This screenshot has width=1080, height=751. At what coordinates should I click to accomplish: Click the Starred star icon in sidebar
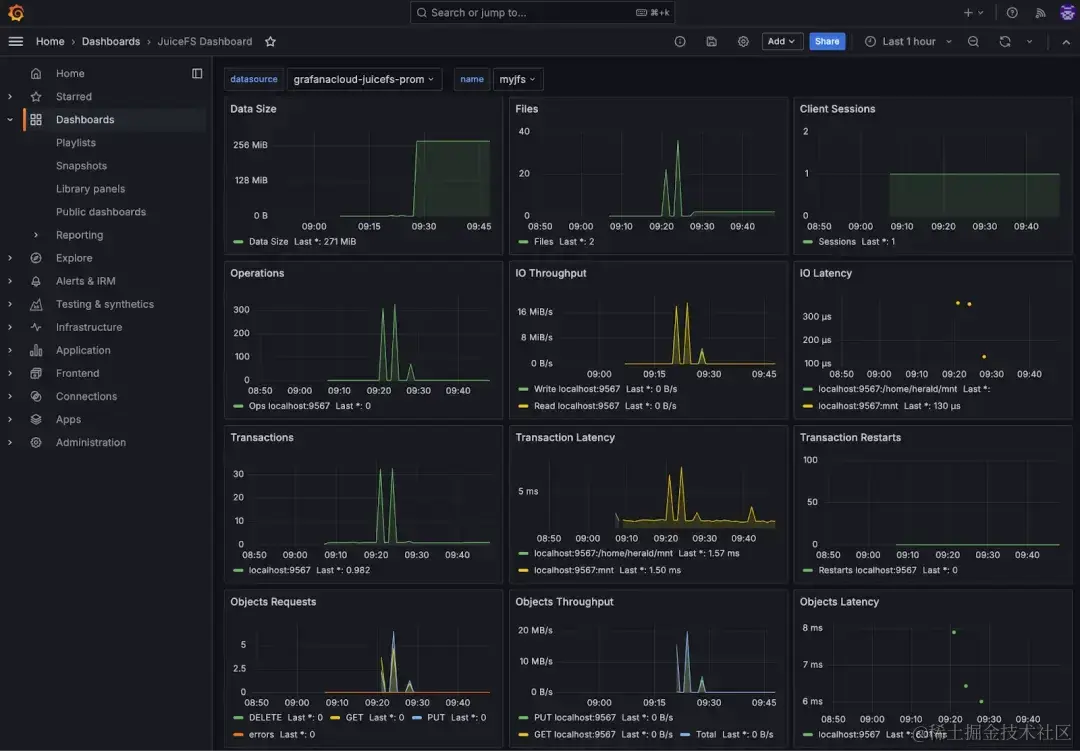[36, 96]
